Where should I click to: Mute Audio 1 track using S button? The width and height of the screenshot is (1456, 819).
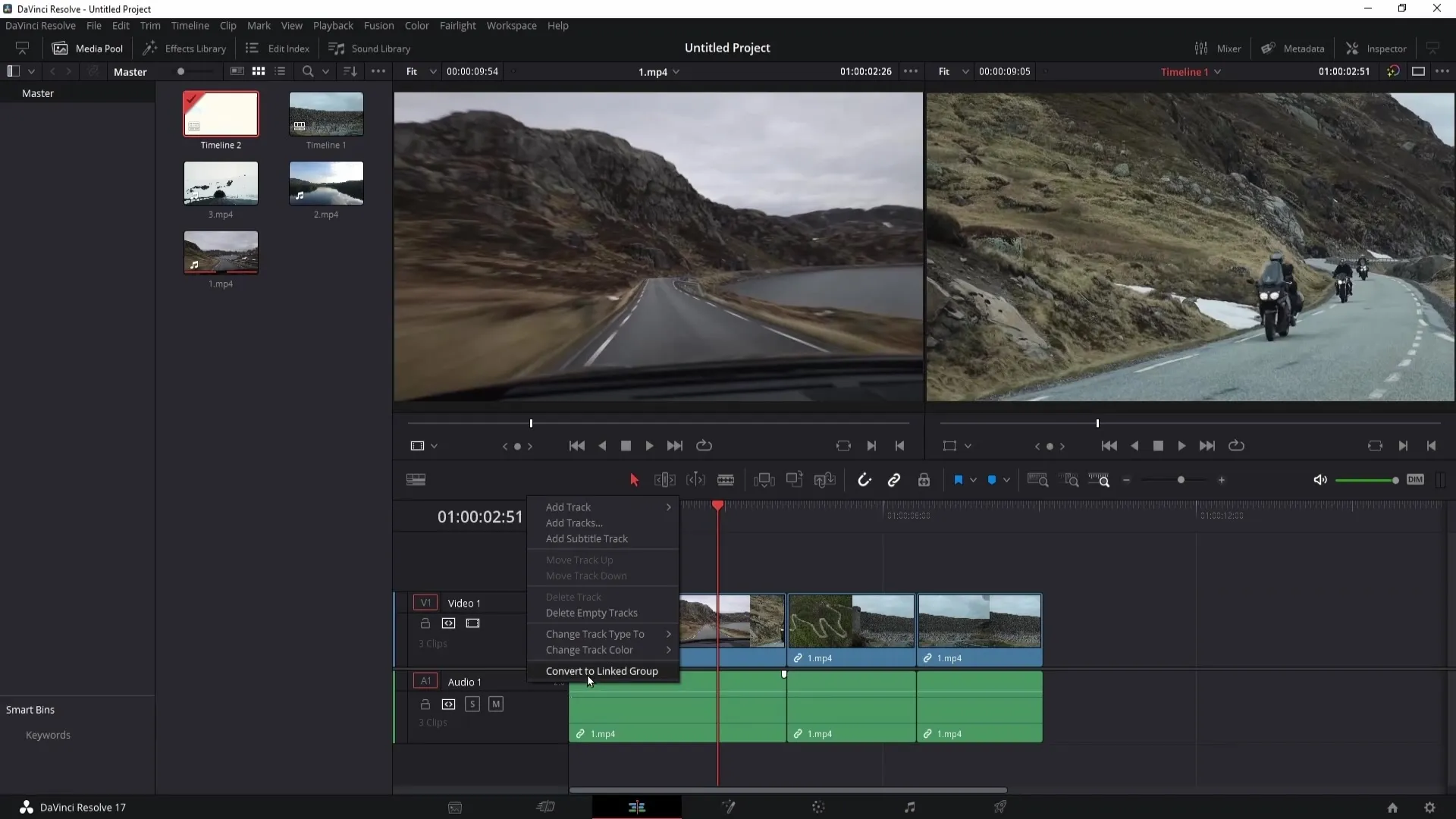pyautogui.click(x=472, y=703)
